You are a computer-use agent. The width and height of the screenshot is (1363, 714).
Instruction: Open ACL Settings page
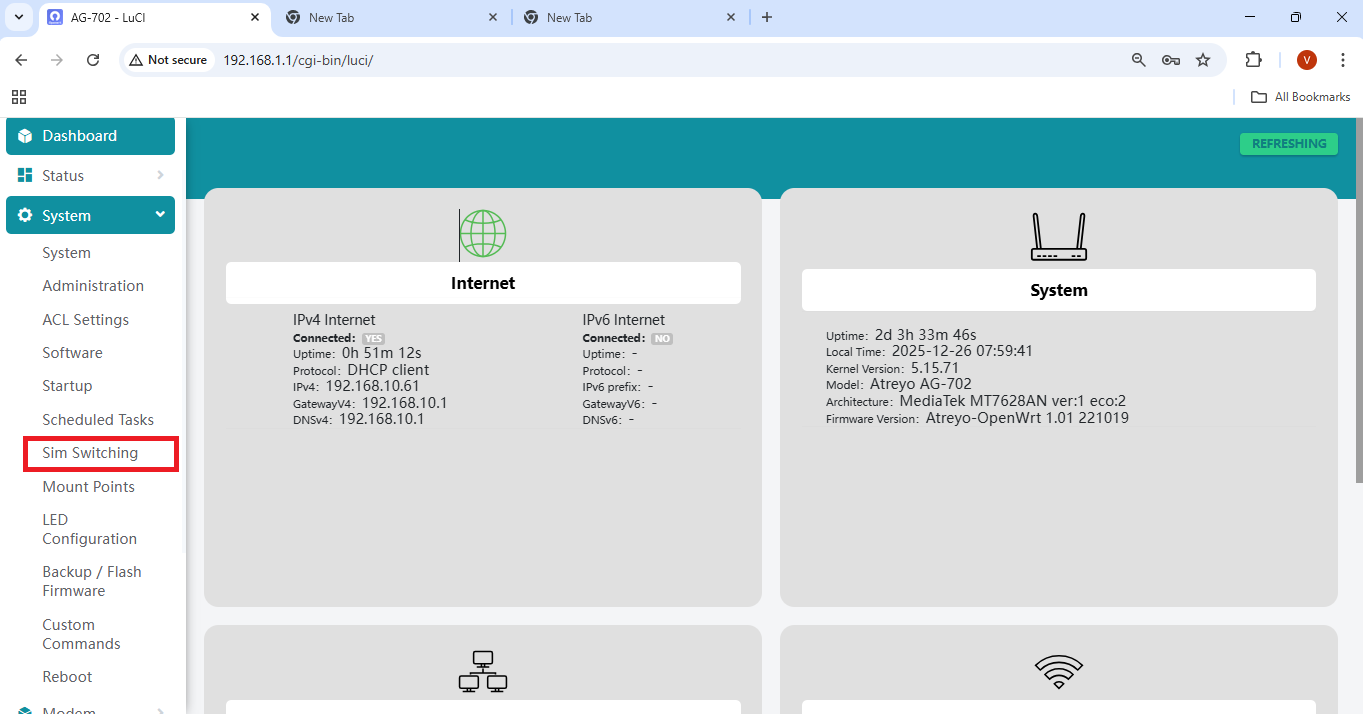85,320
